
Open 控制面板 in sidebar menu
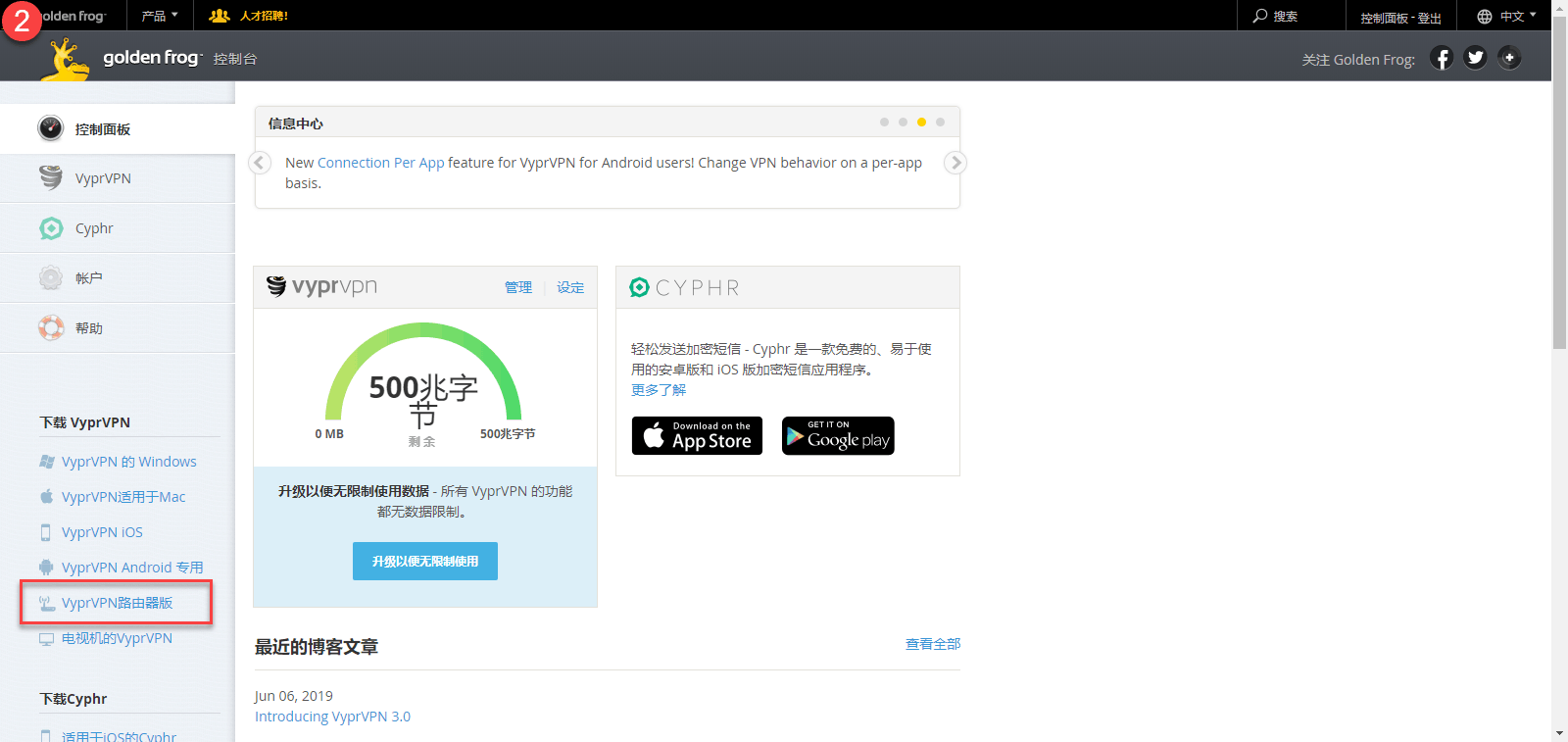[118, 128]
